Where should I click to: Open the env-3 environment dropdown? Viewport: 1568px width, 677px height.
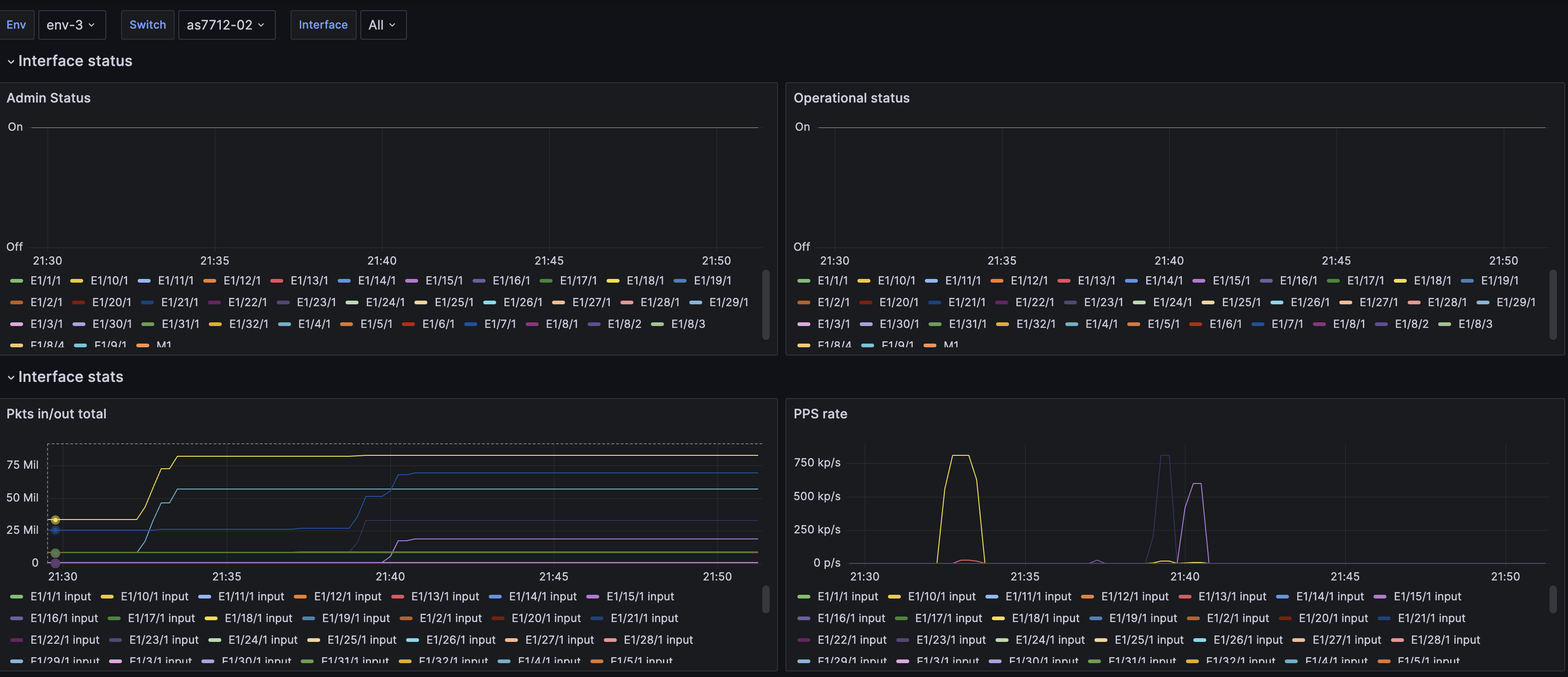click(x=71, y=25)
